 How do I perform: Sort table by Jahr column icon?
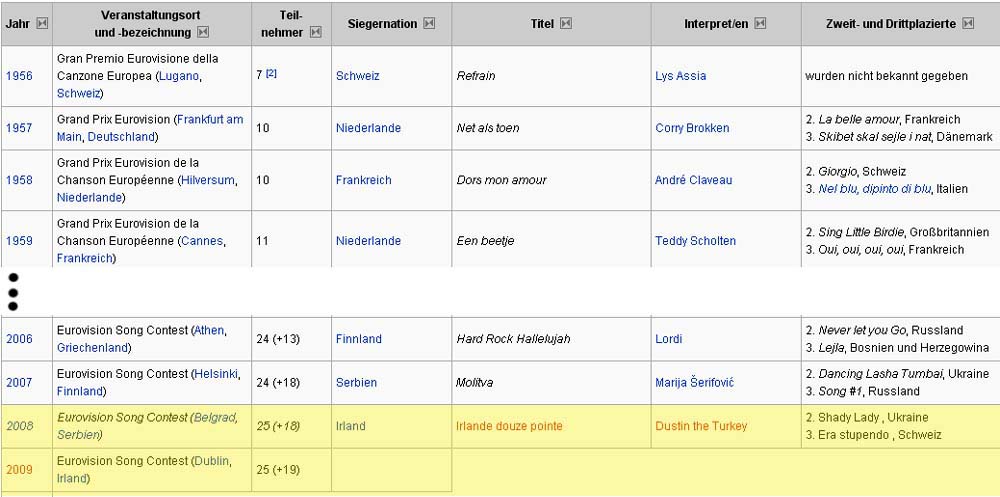coord(42,24)
